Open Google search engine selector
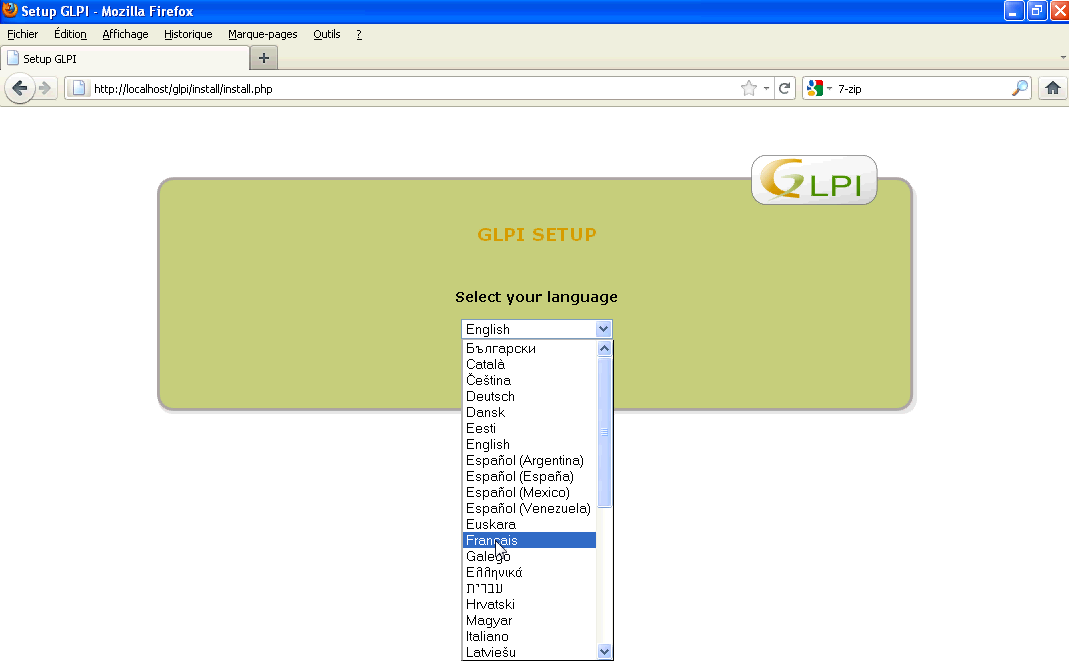1069x670 pixels. tap(819, 89)
